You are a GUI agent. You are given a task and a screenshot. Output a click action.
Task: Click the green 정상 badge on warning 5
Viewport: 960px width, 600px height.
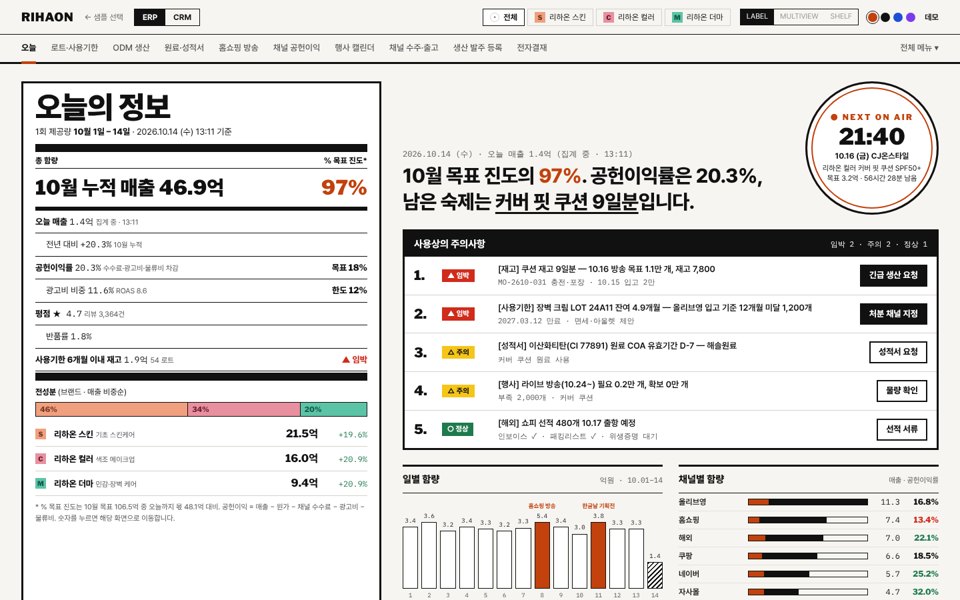(x=458, y=429)
